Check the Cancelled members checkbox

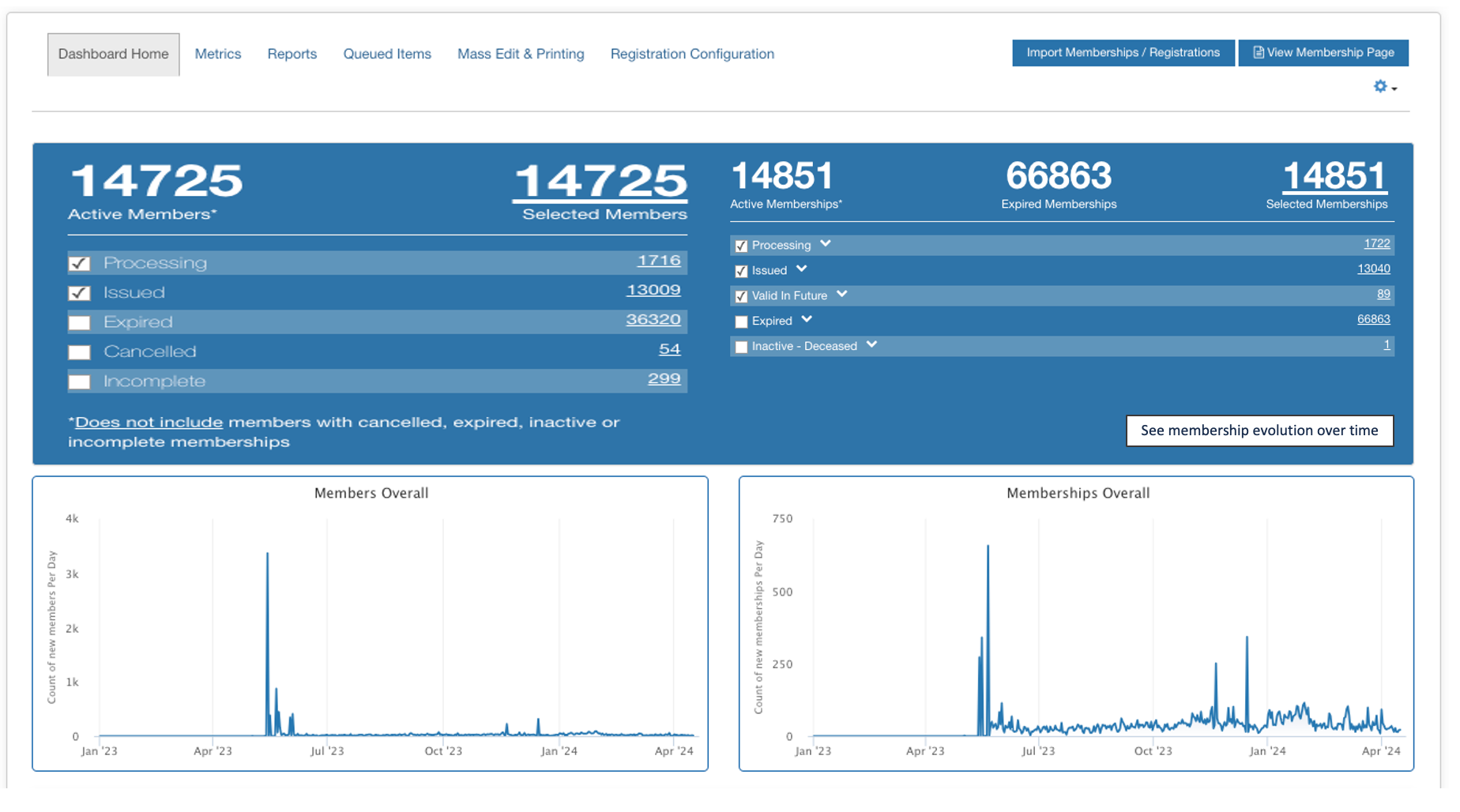(79, 352)
